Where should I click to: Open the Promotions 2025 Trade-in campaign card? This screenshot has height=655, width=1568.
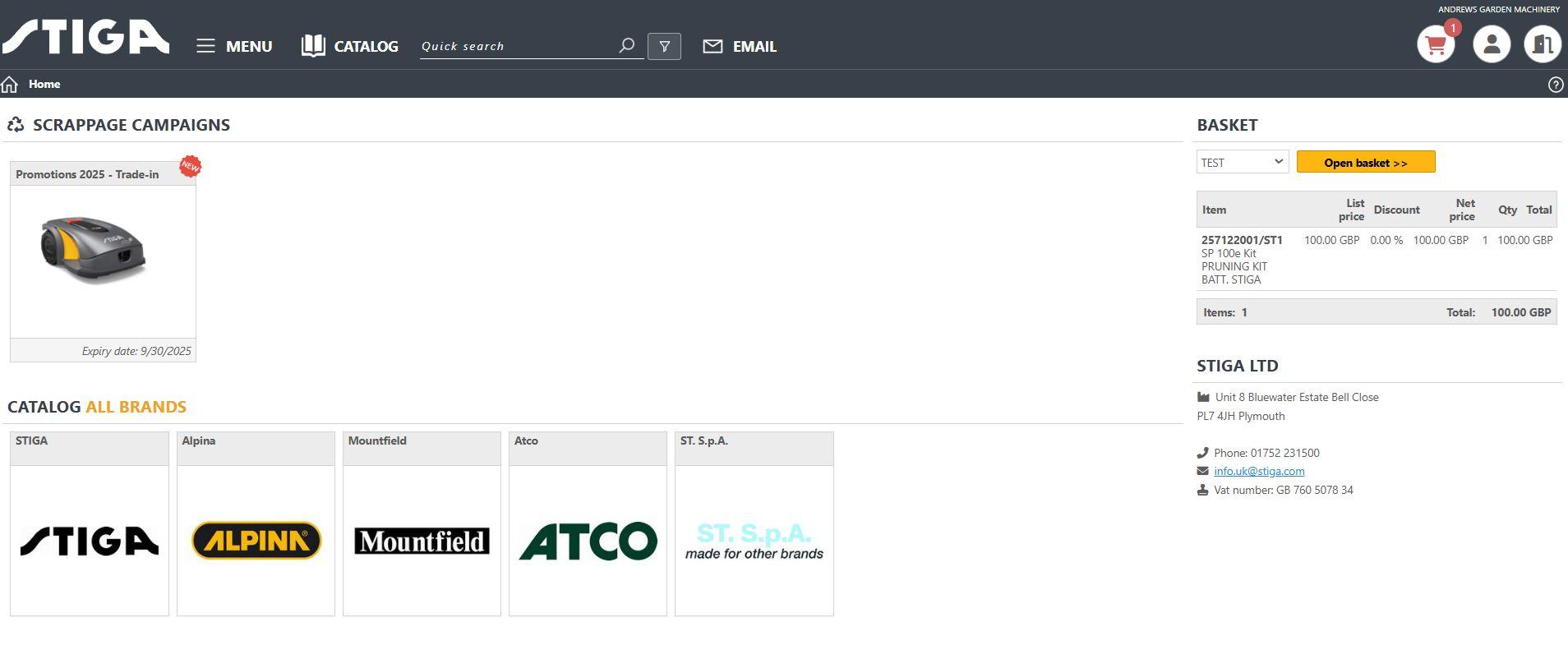coord(103,261)
